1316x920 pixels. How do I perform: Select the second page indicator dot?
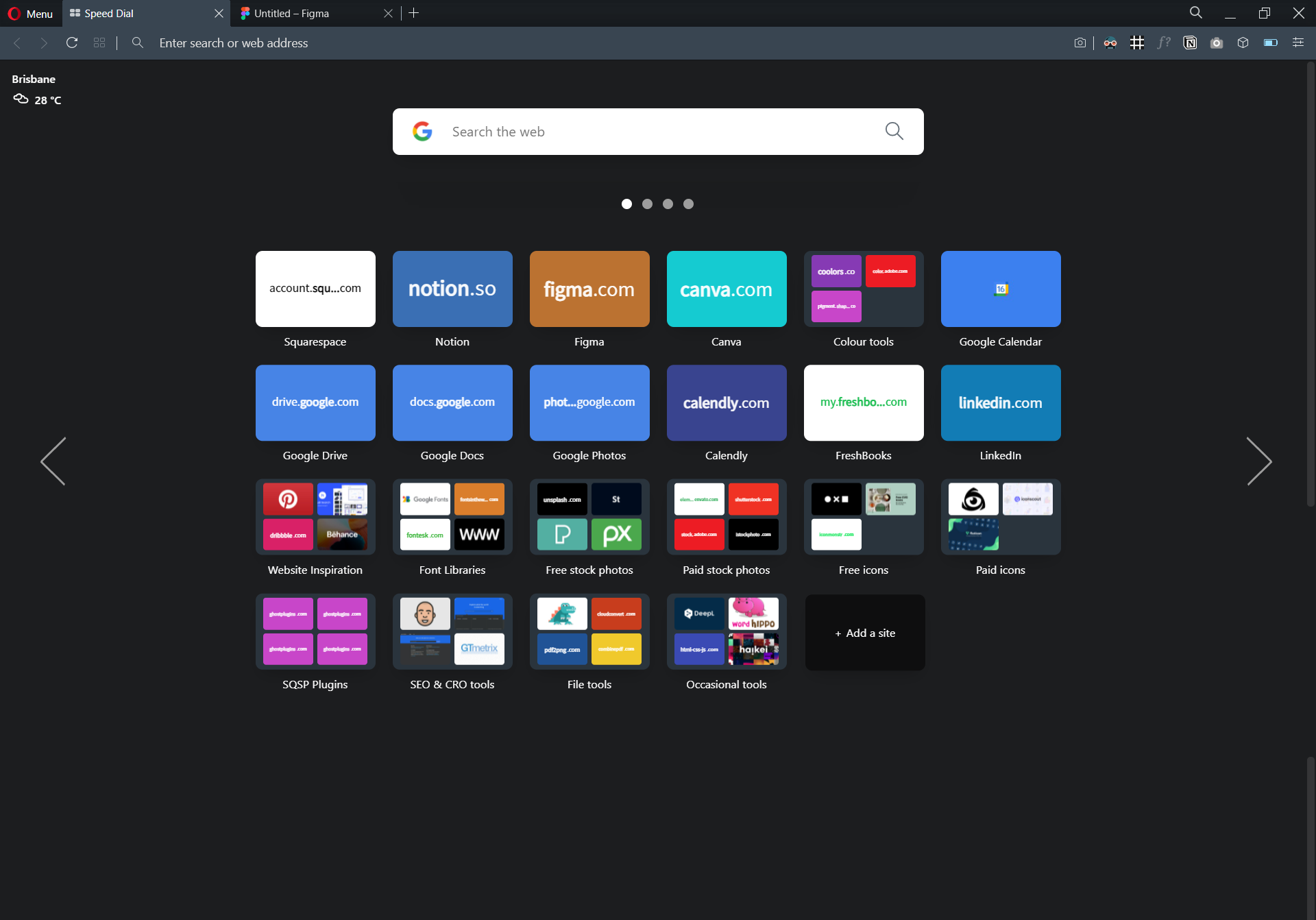click(647, 204)
